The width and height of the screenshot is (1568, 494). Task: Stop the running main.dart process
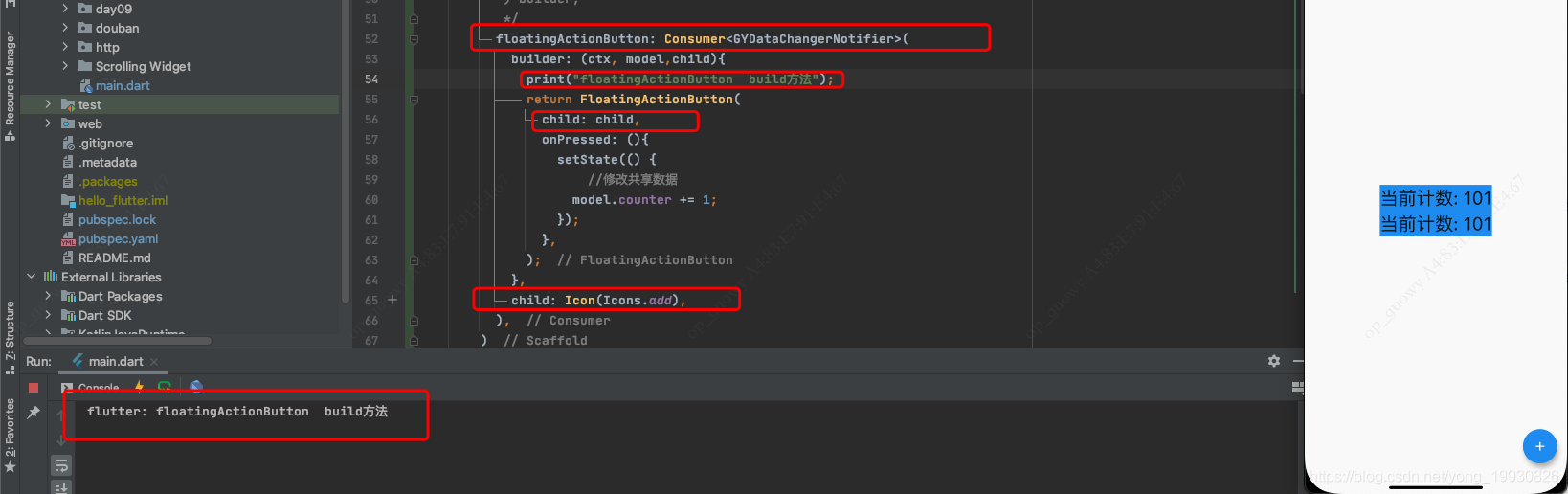[34, 388]
